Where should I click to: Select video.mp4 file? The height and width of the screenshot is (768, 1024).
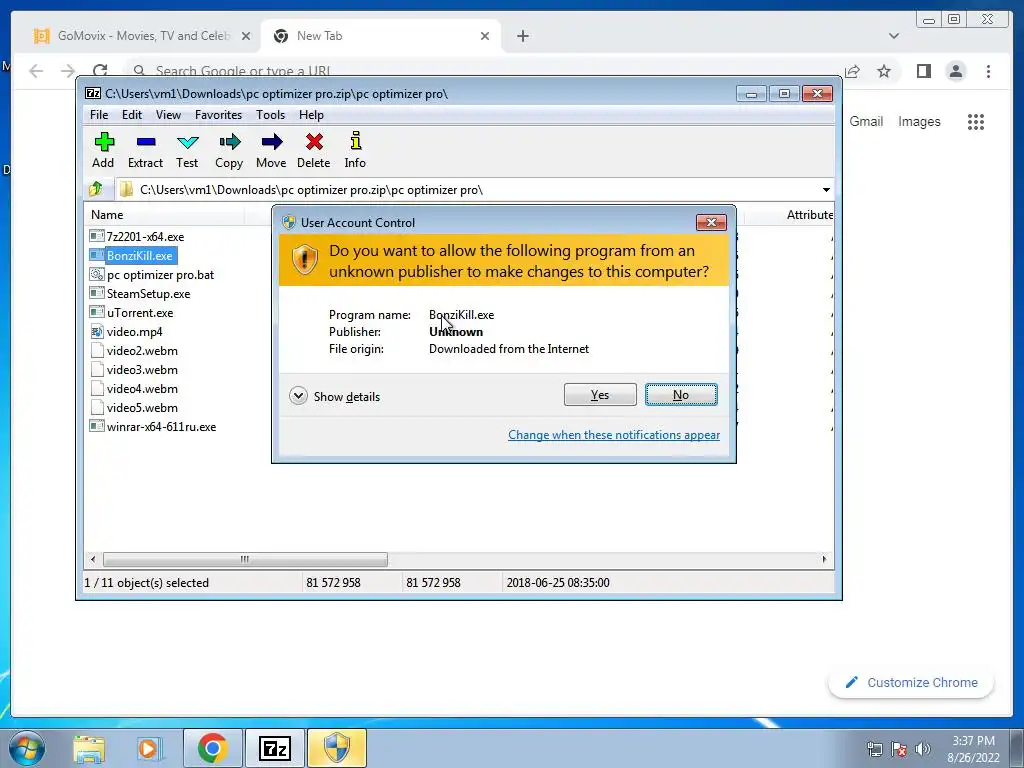127,332
